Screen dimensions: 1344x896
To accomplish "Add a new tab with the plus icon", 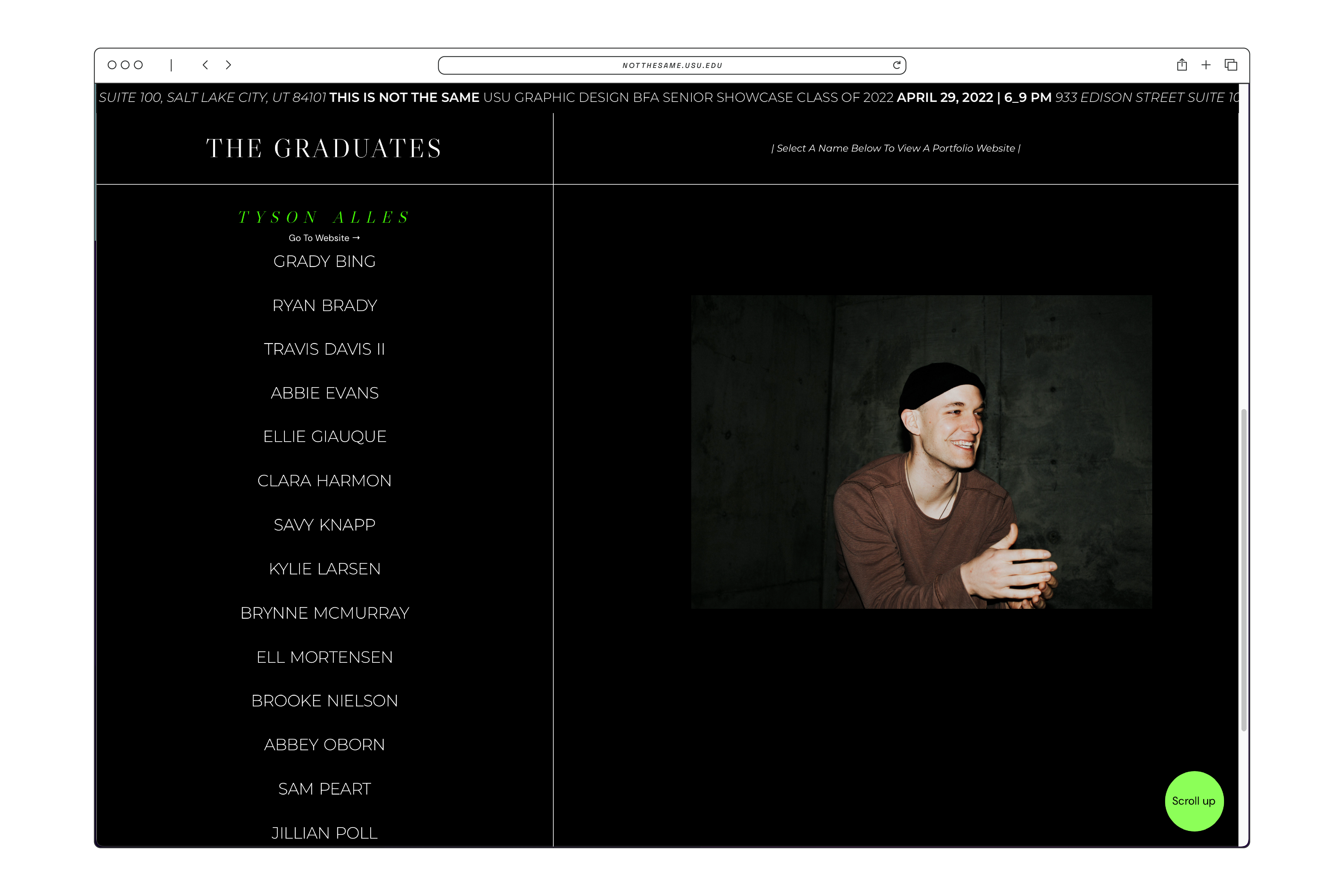I will (1206, 65).
